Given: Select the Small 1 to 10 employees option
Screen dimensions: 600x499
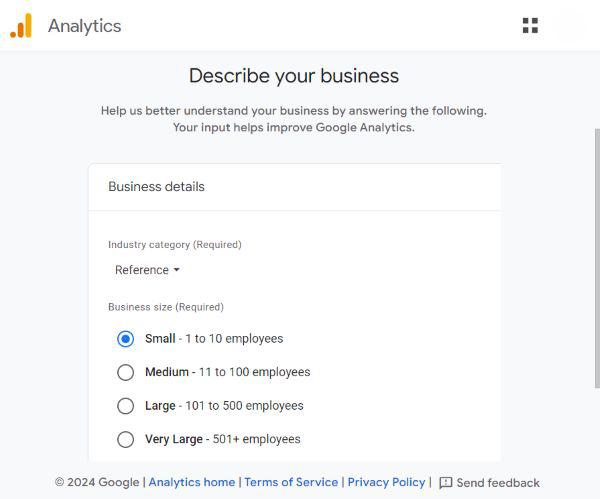Looking at the screenshot, I should [x=125, y=339].
